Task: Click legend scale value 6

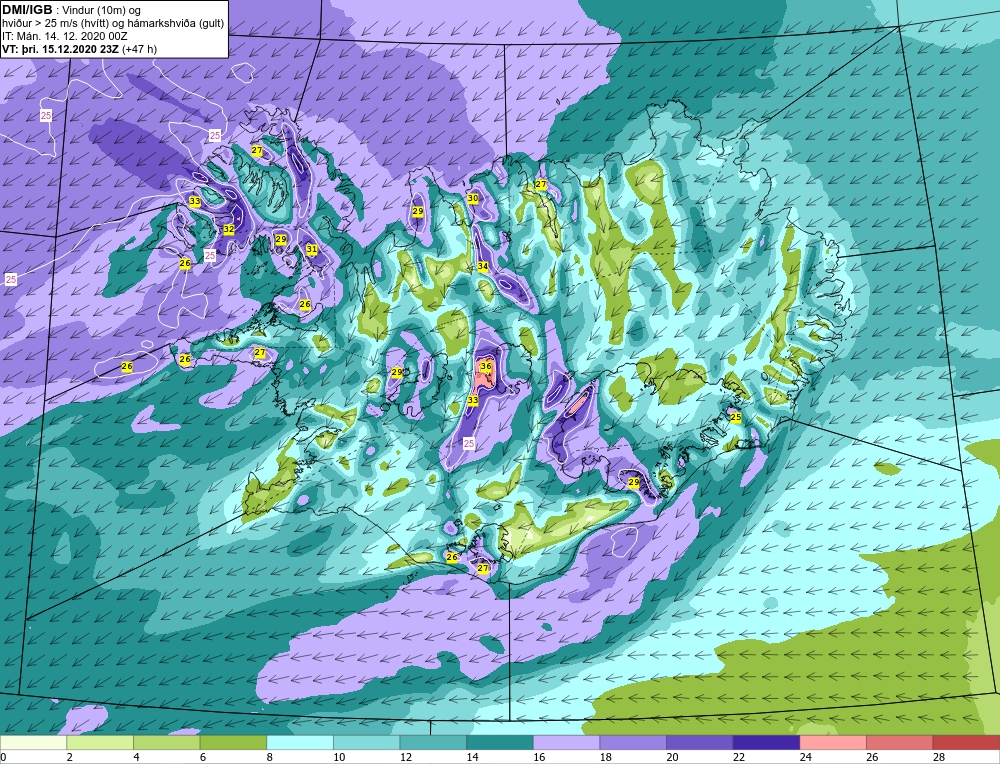Action: point(203,757)
